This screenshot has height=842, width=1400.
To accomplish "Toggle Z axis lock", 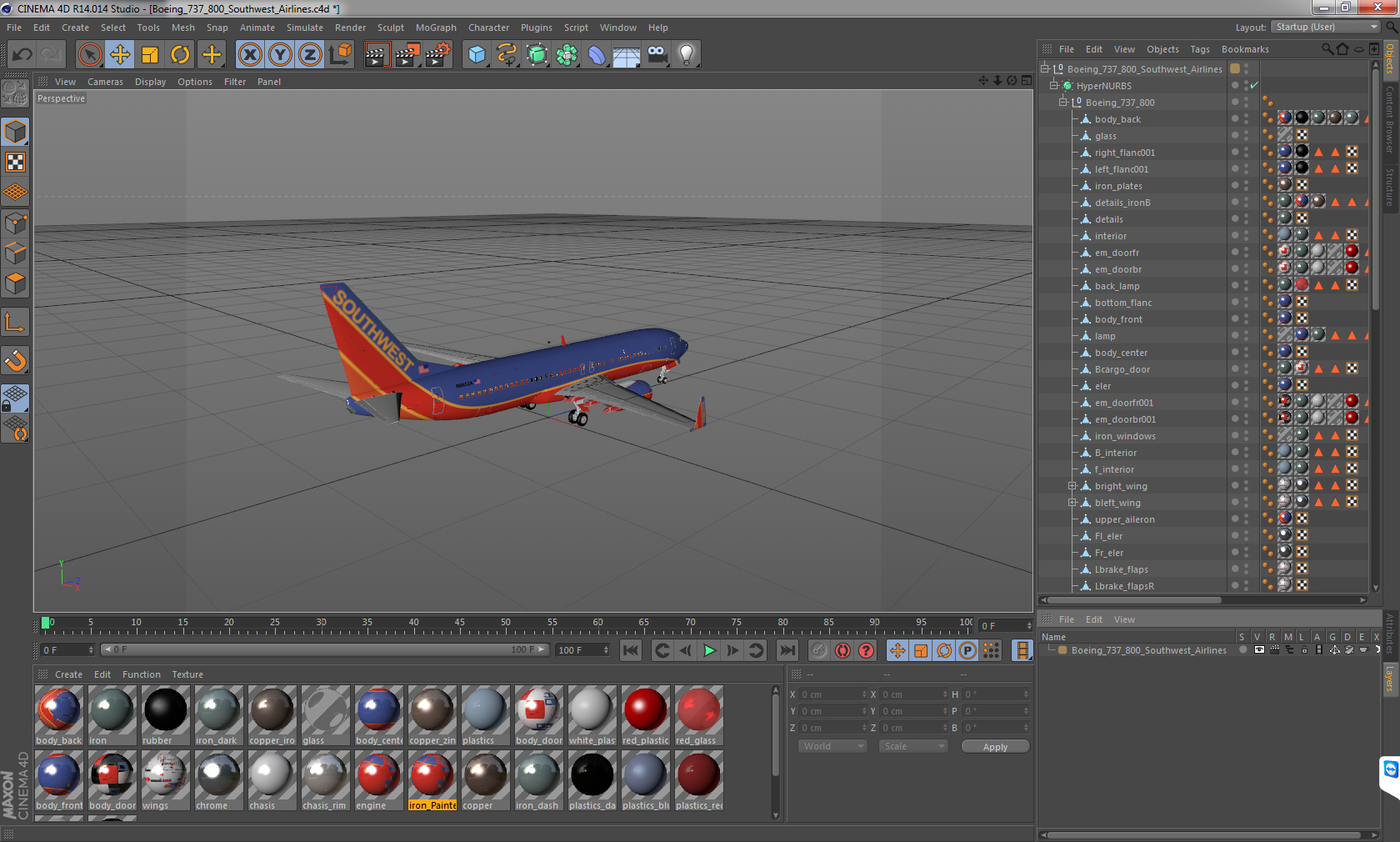I will pos(310,55).
